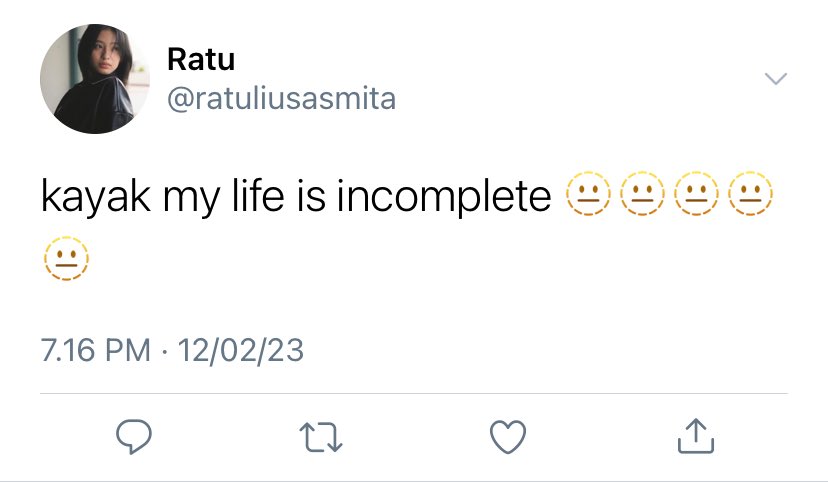Click the 7.16 PM timestamp
This screenshot has width=828, height=482.
click(96, 350)
